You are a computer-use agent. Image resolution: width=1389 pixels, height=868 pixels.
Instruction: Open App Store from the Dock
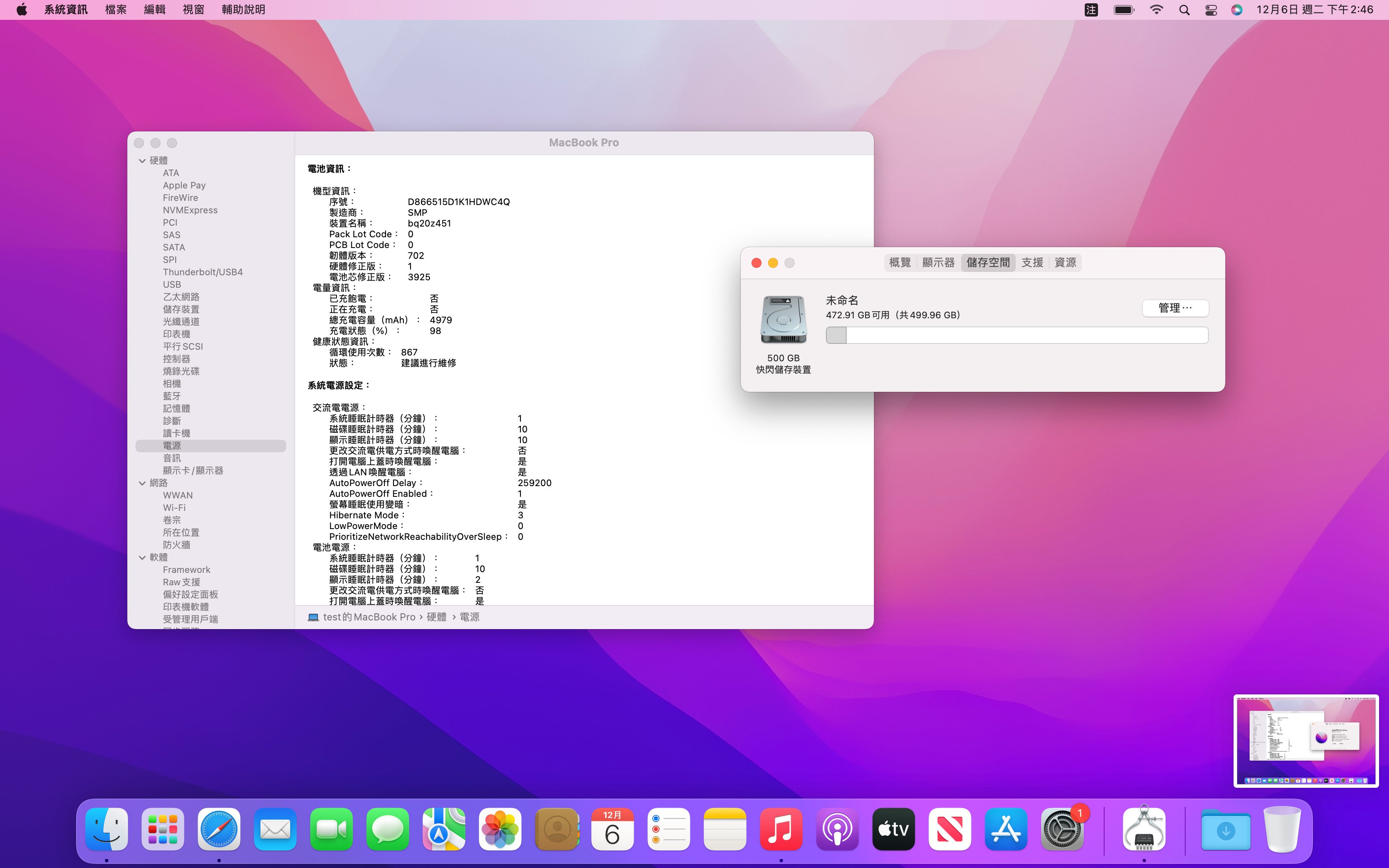[1007, 829]
